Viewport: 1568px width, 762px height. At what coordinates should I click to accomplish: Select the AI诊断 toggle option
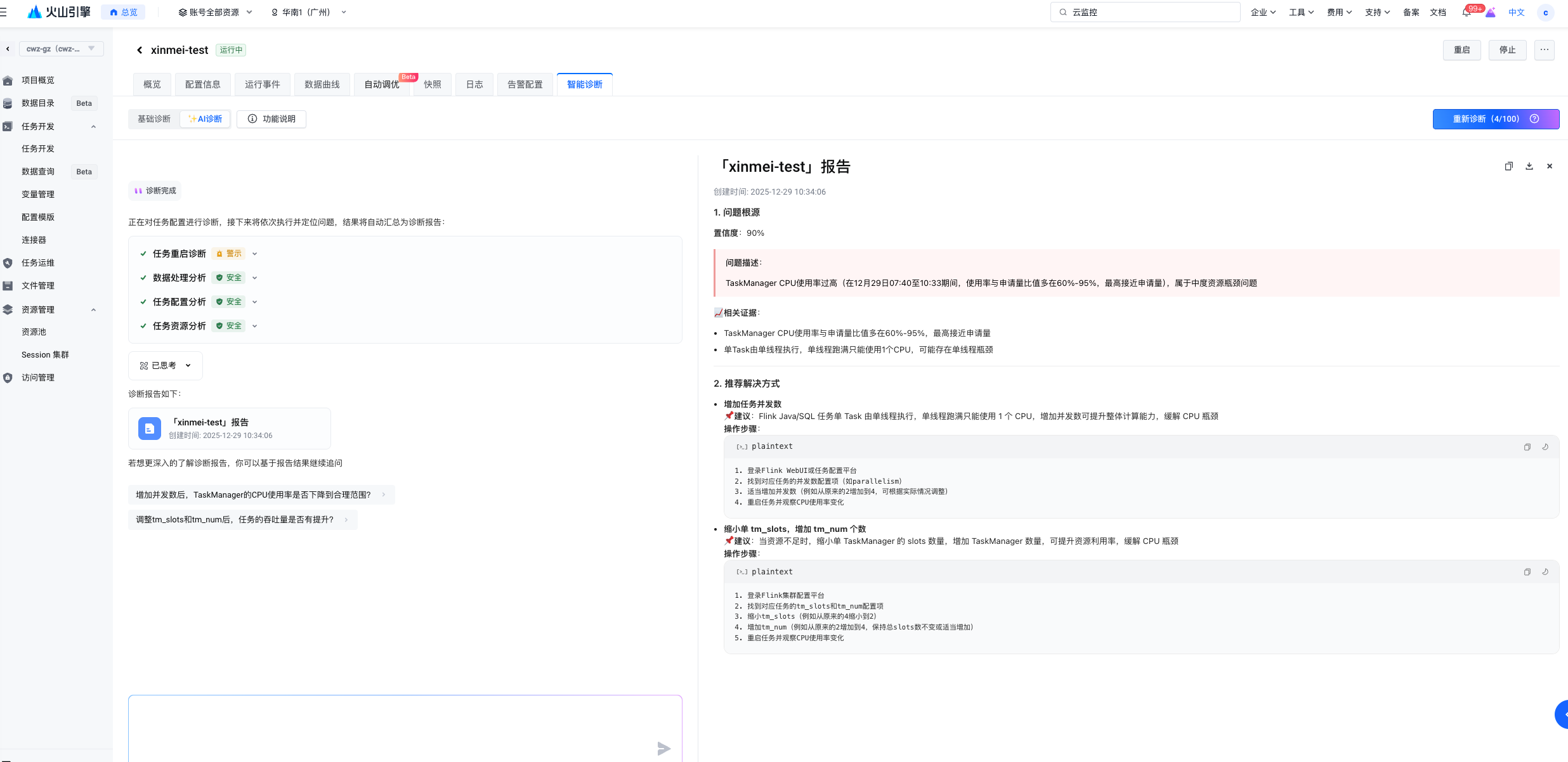205,119
